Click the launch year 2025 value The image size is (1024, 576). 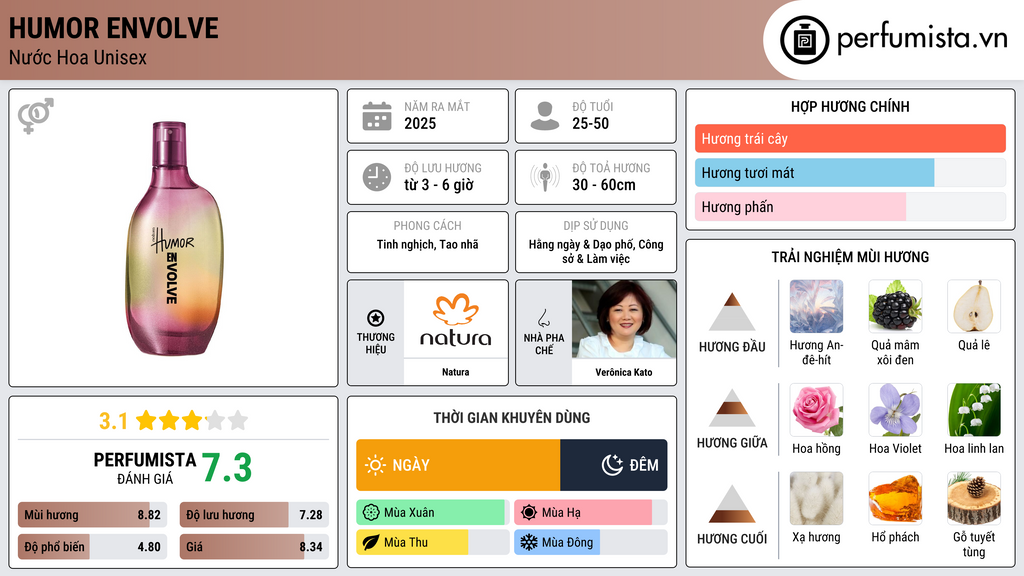coord(420,123)
